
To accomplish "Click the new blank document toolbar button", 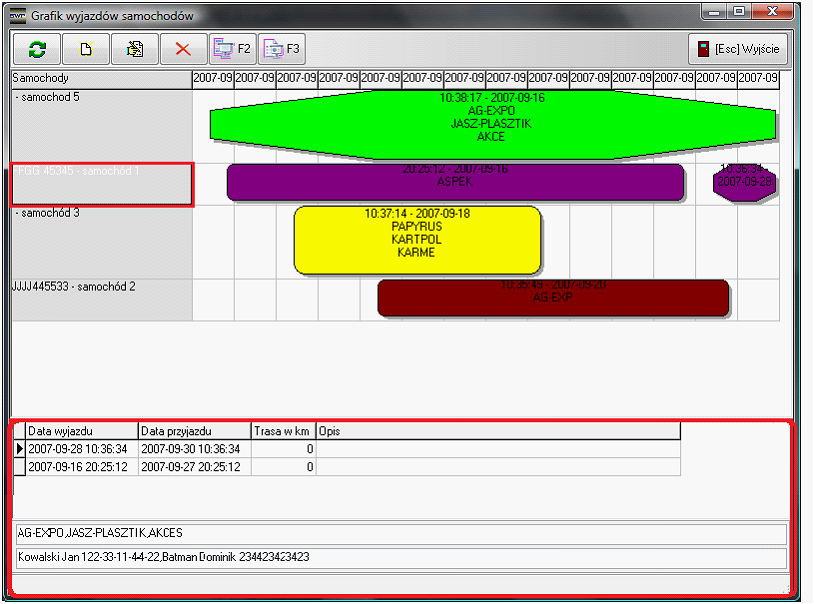I will pos(86,48).
